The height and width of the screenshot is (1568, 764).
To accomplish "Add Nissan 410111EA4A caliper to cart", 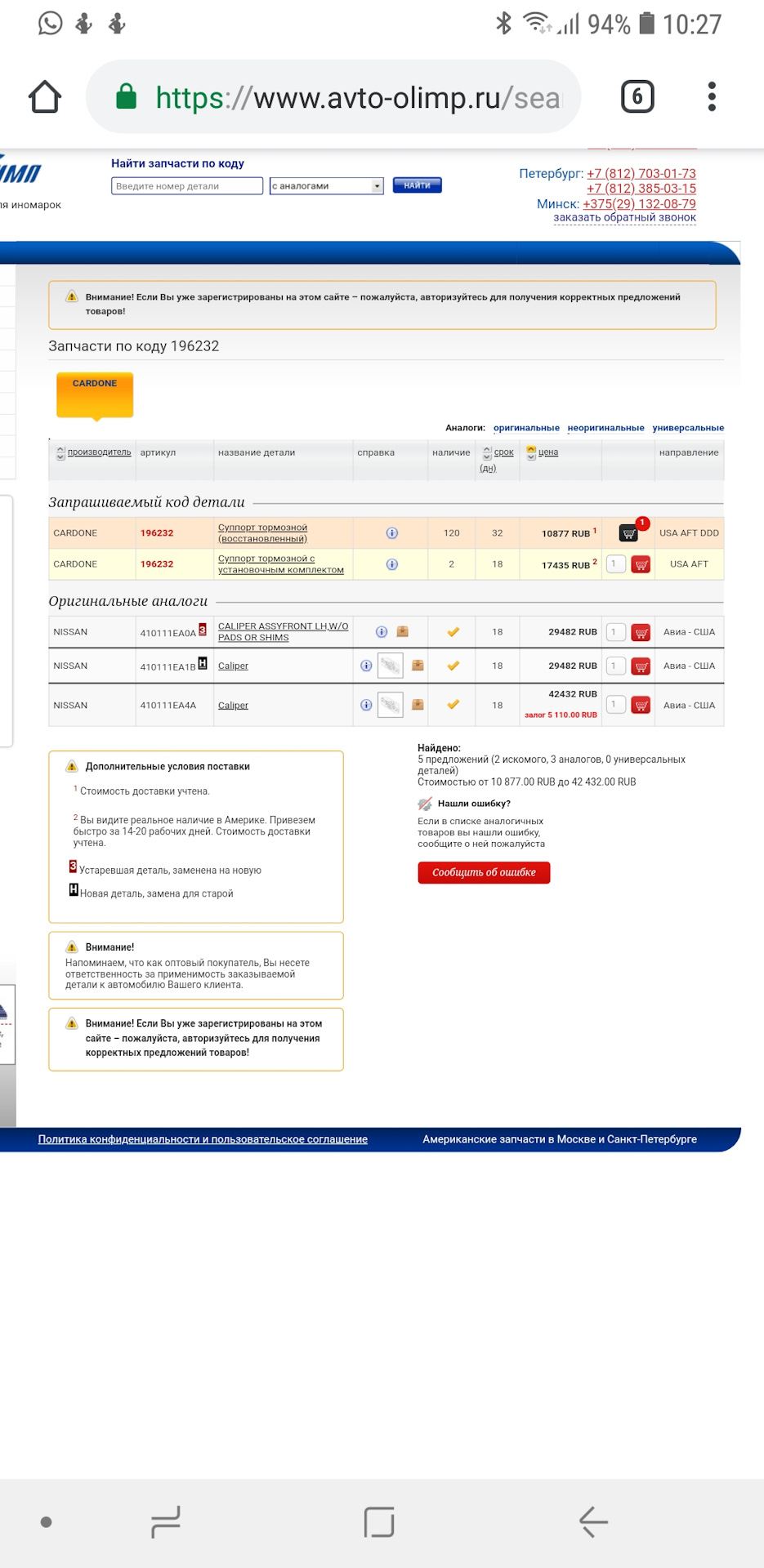I will click(641, 706).
